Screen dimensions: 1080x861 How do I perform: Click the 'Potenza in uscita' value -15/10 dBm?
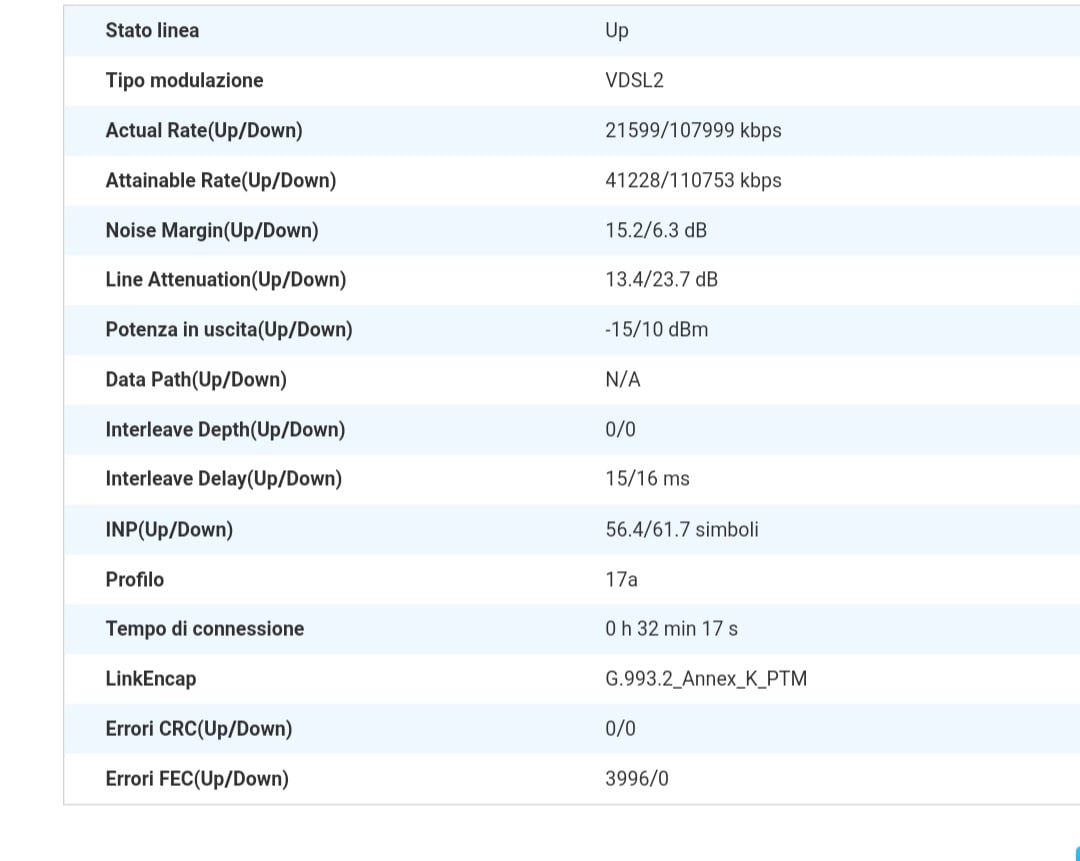656,330
